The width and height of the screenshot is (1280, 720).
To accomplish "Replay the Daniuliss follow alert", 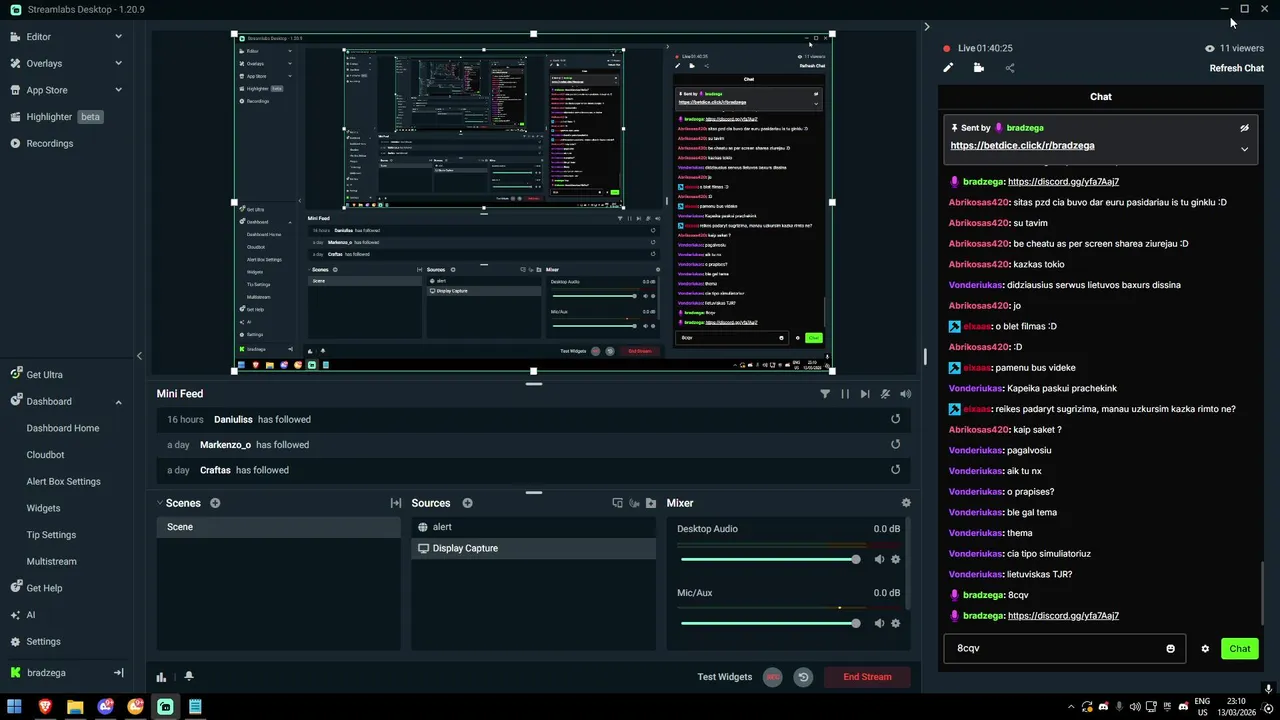I will [895, 419].
